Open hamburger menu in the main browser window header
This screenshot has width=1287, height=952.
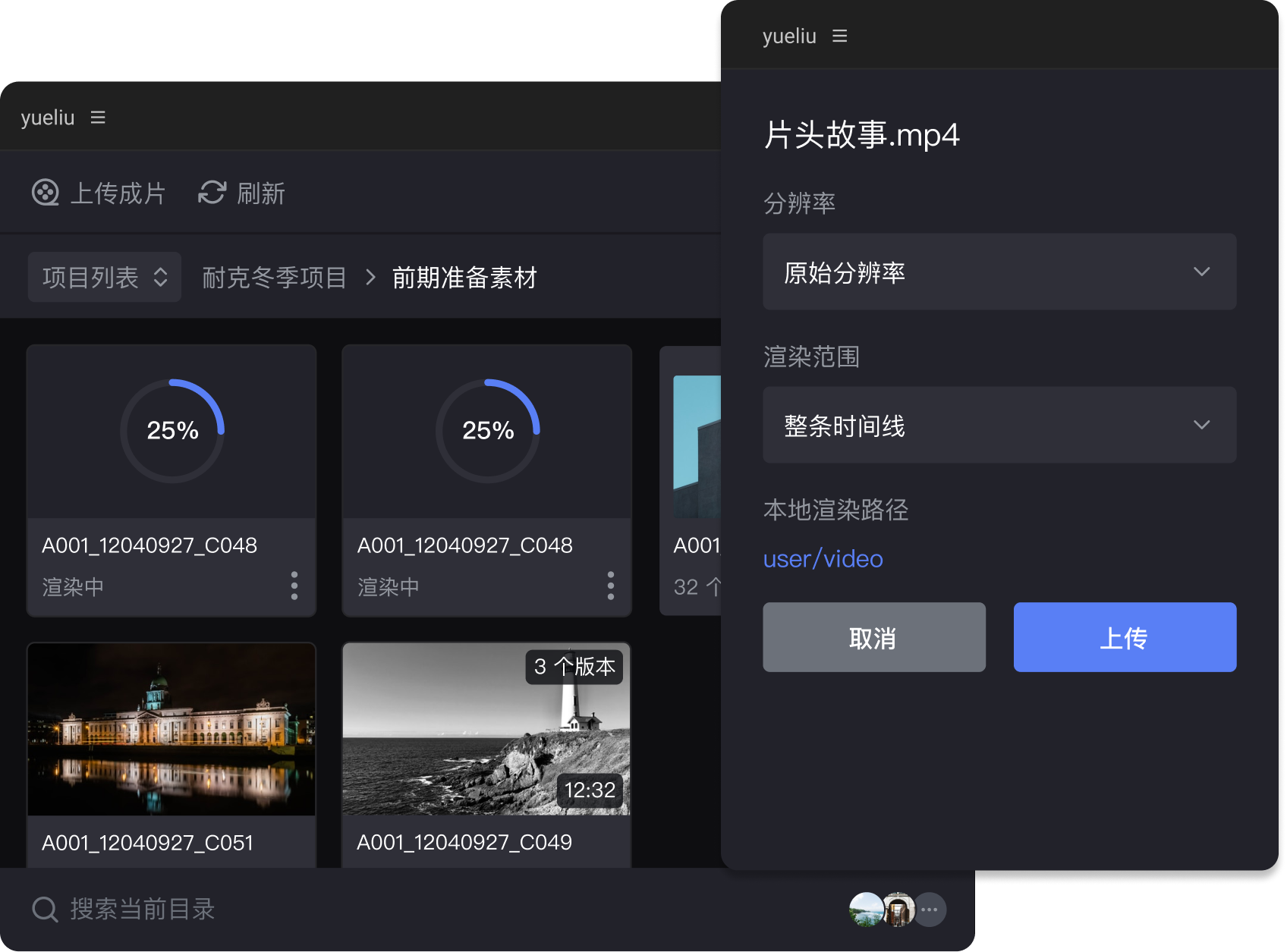coord(98,118)
